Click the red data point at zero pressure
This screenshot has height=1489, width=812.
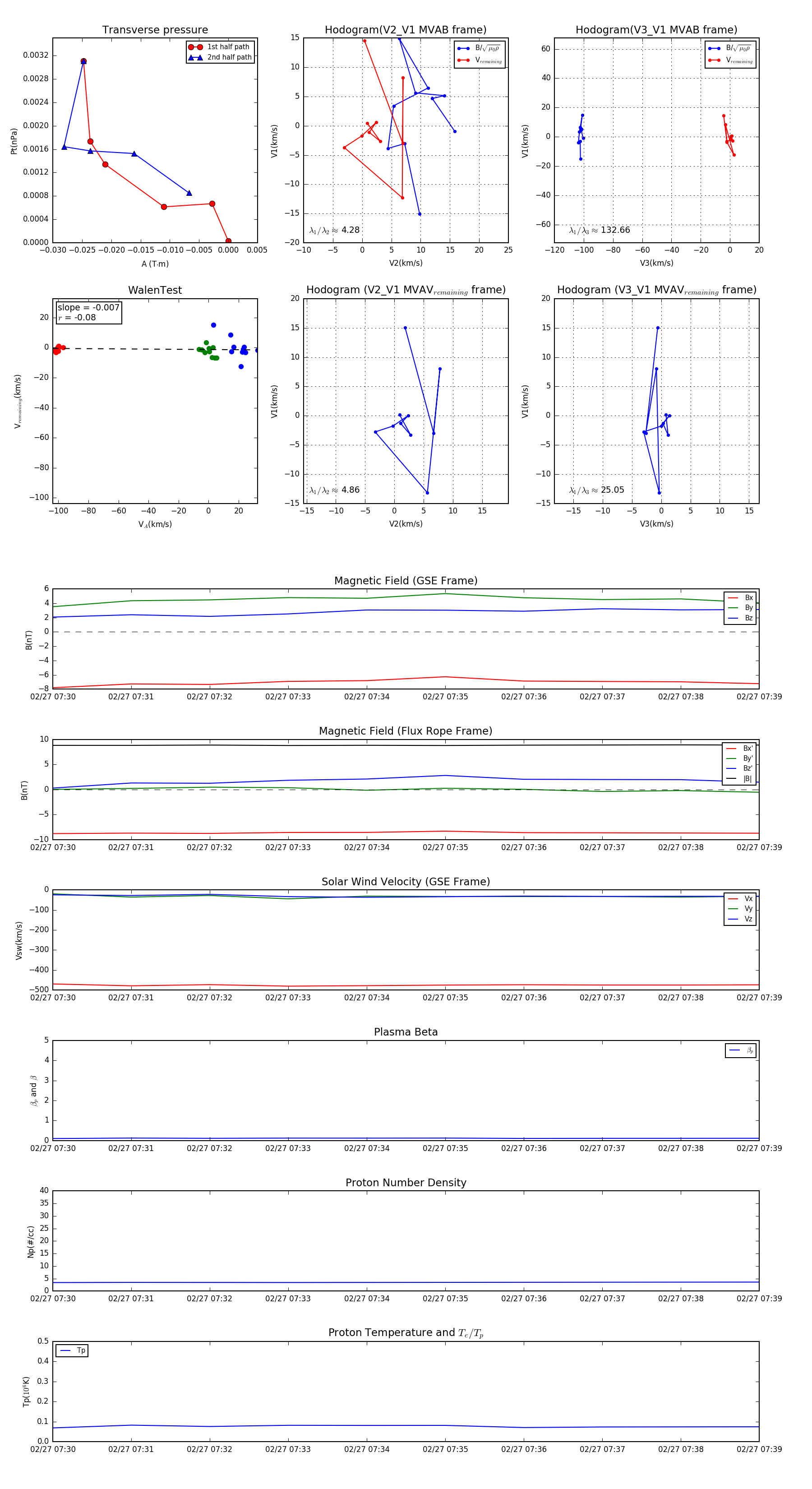228,241
